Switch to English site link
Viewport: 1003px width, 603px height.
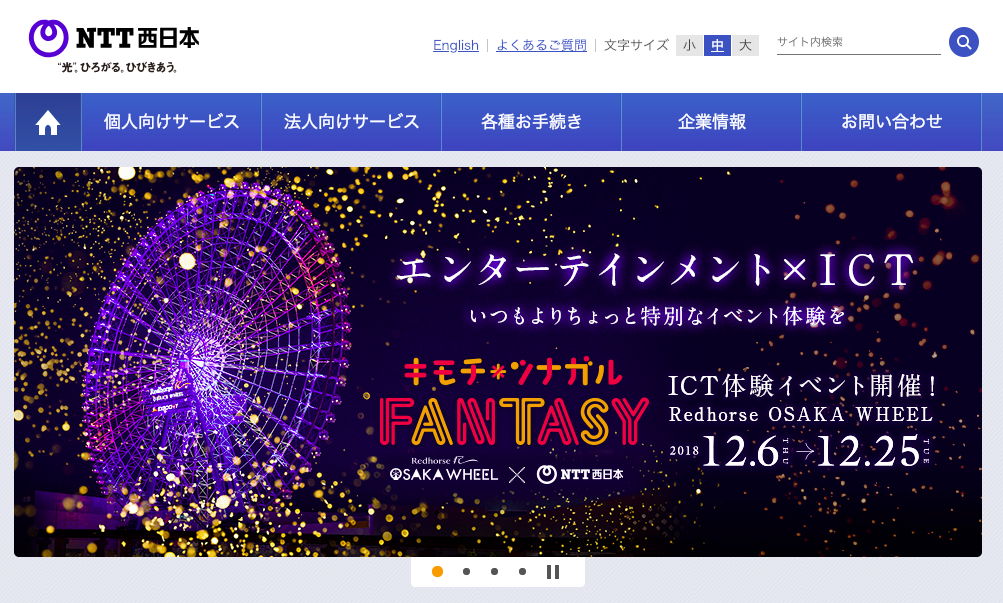456,45
